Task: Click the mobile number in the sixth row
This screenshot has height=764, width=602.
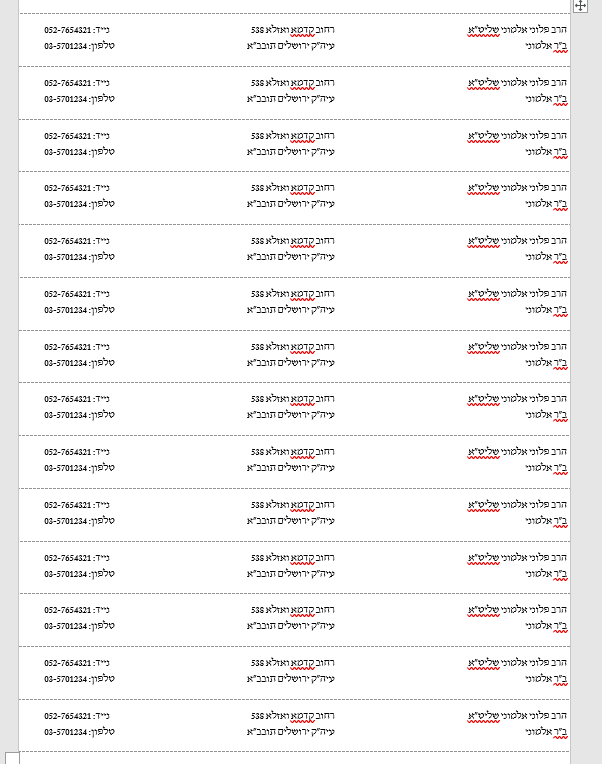Action: [x=68, y=294]
